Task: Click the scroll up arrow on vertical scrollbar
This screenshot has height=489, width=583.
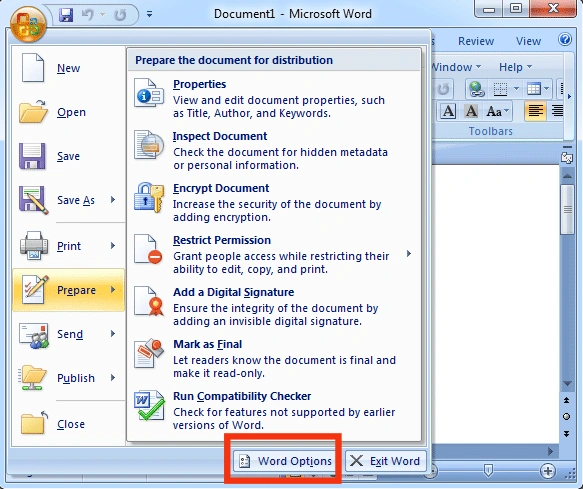Action: tap(567, 176)
